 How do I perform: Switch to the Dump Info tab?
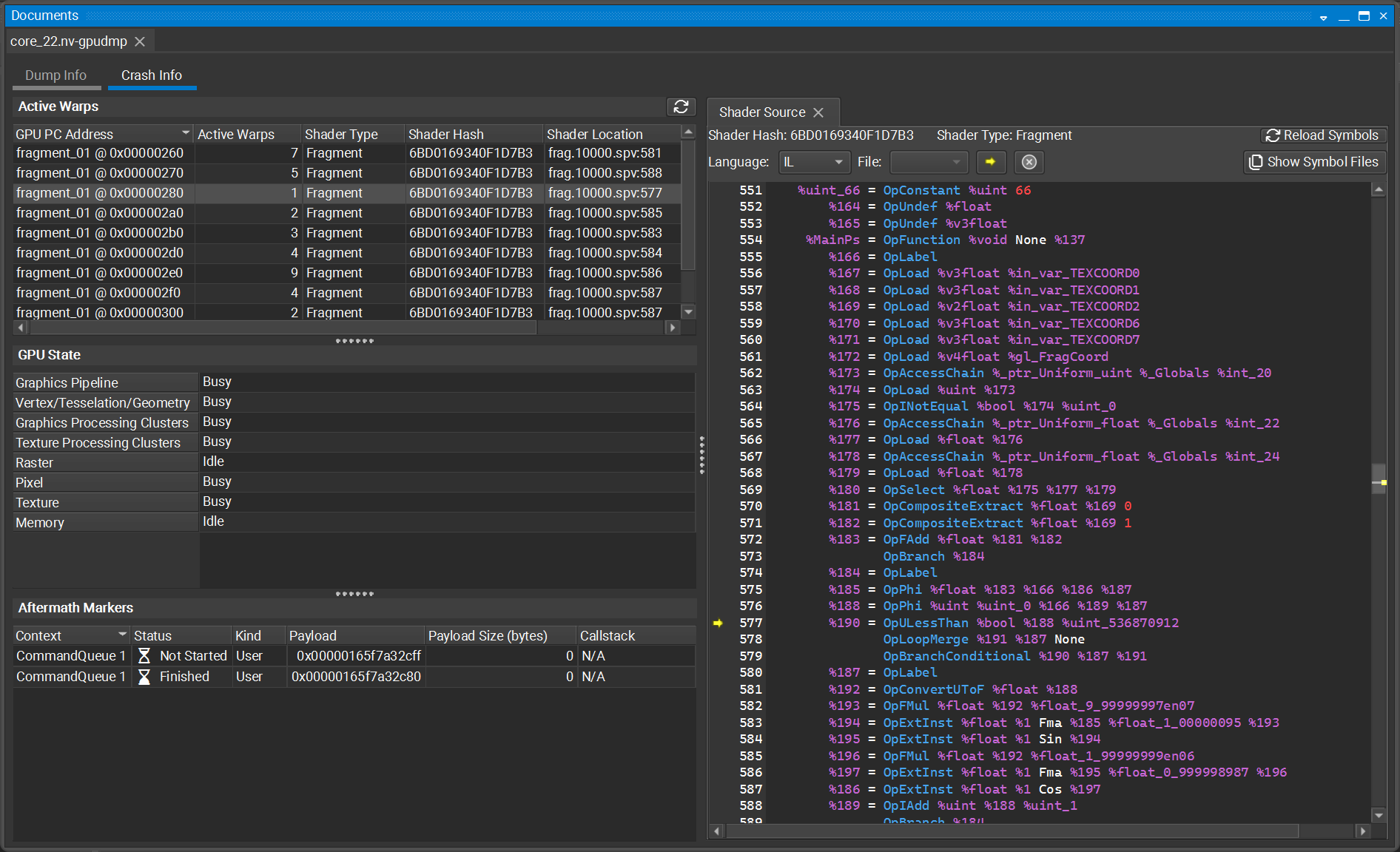(55, 75)
